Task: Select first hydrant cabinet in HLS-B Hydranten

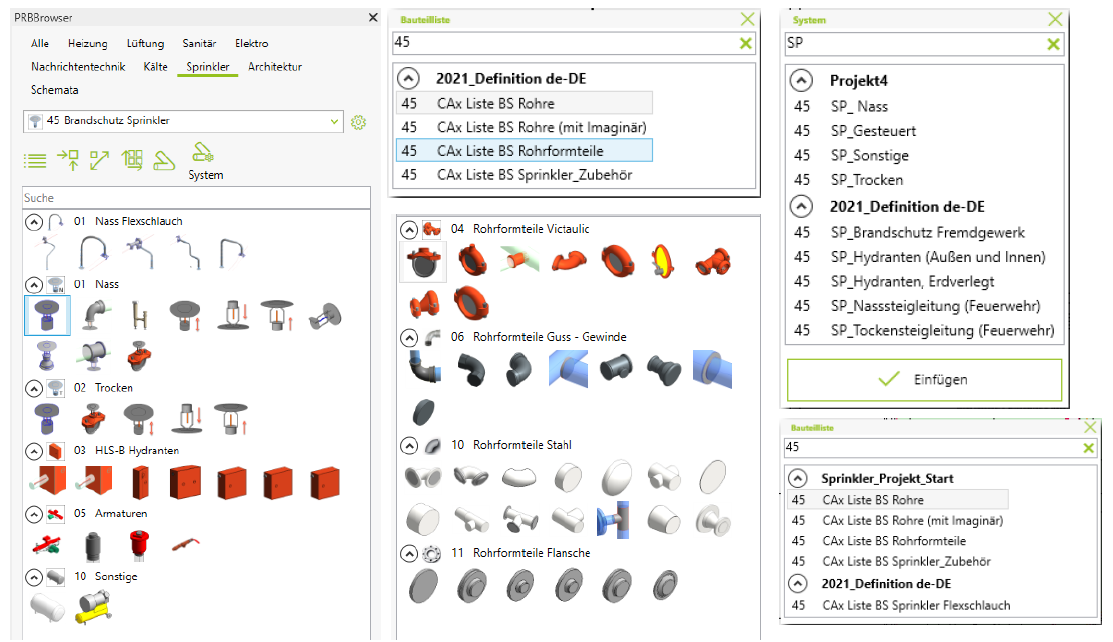Action: point(48,481)
